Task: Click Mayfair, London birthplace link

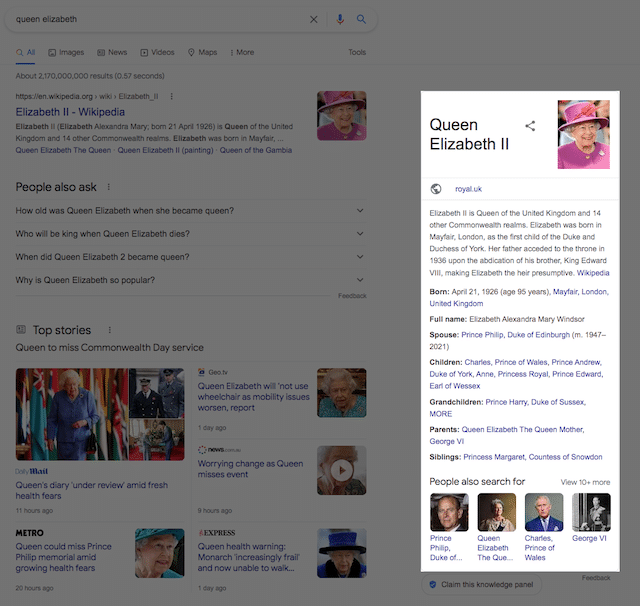Action: tap(580, 292)
